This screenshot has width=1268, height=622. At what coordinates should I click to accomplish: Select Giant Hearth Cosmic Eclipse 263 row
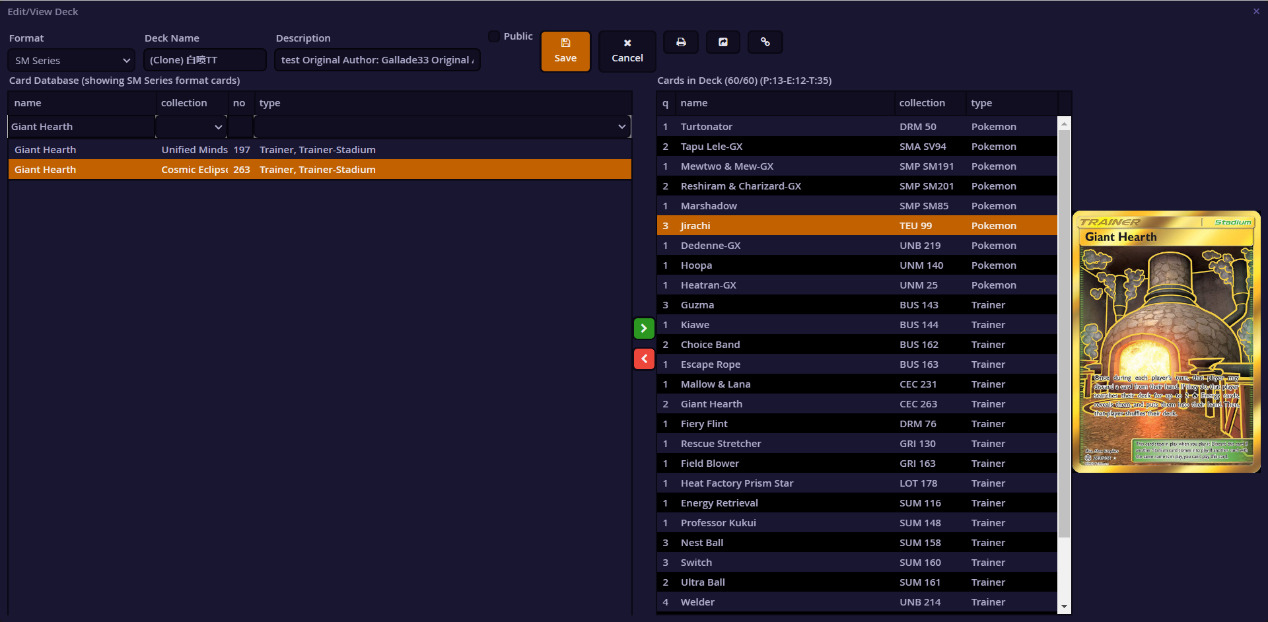[x=320, y=170]
